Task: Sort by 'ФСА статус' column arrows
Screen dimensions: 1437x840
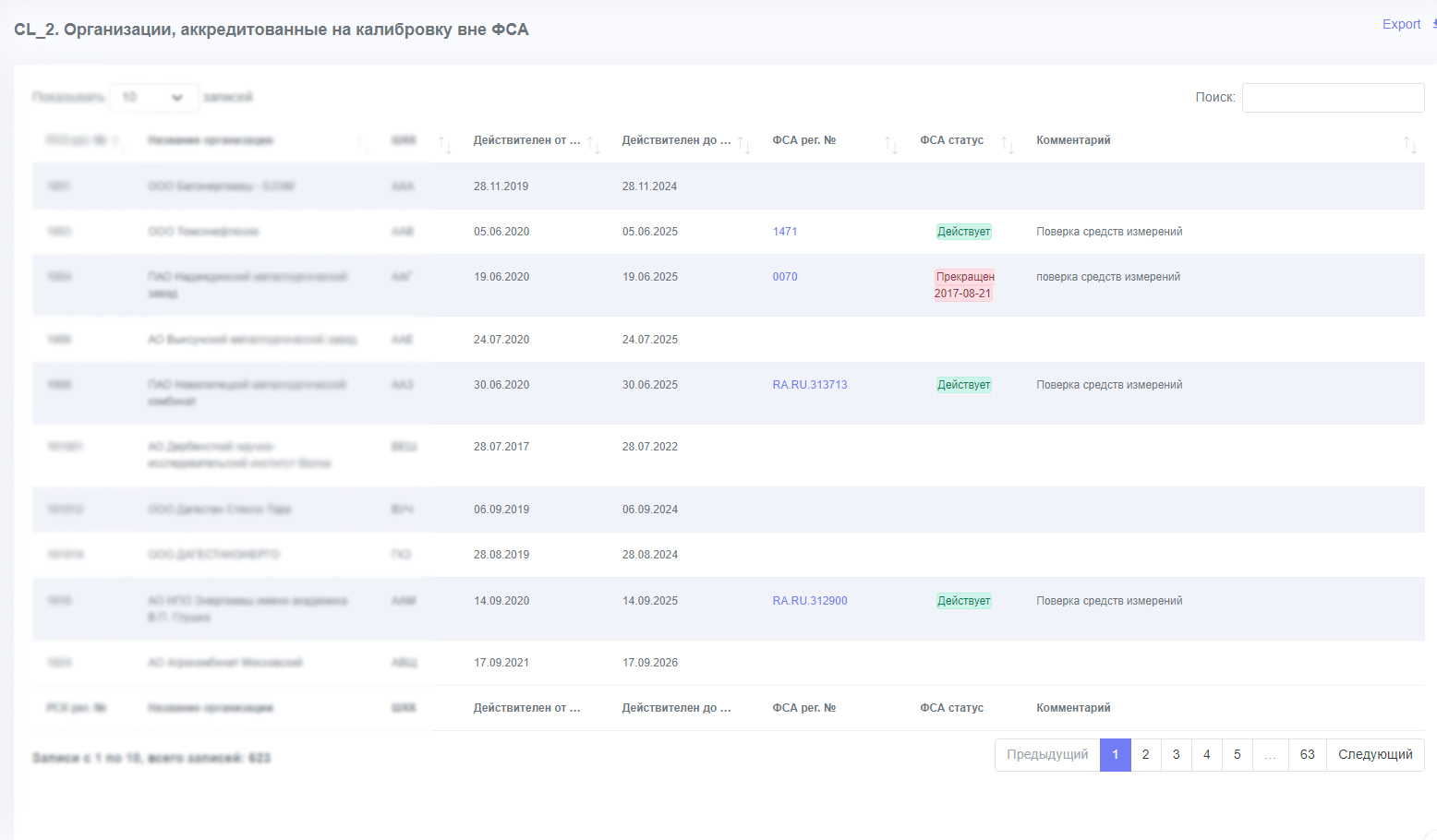Action: (1008, 145)
